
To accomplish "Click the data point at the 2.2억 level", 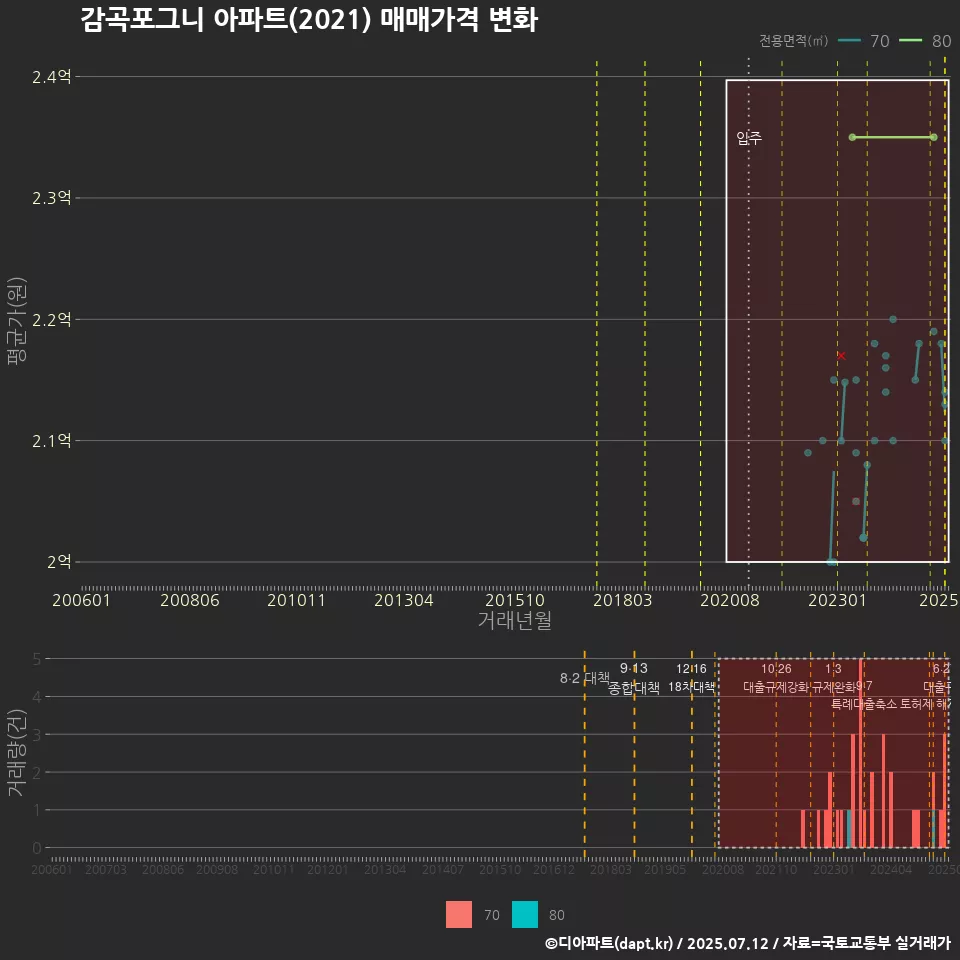I will click(893, 319).
